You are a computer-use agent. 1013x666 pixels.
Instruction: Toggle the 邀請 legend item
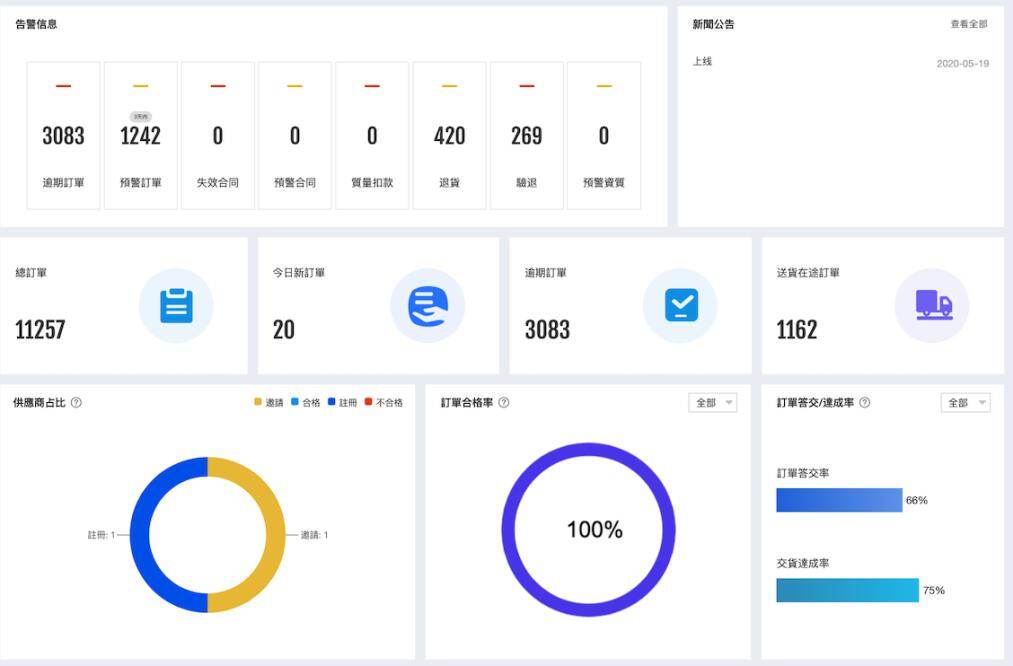(269, 403)
